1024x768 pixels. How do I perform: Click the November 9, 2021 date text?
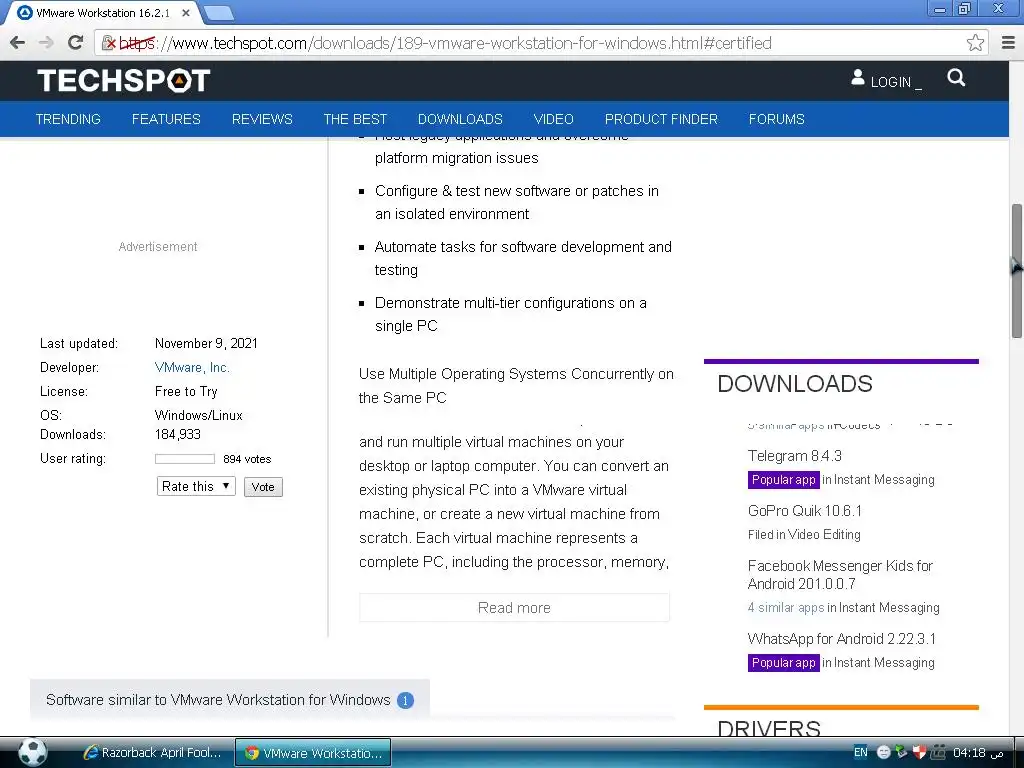point(206,343)
